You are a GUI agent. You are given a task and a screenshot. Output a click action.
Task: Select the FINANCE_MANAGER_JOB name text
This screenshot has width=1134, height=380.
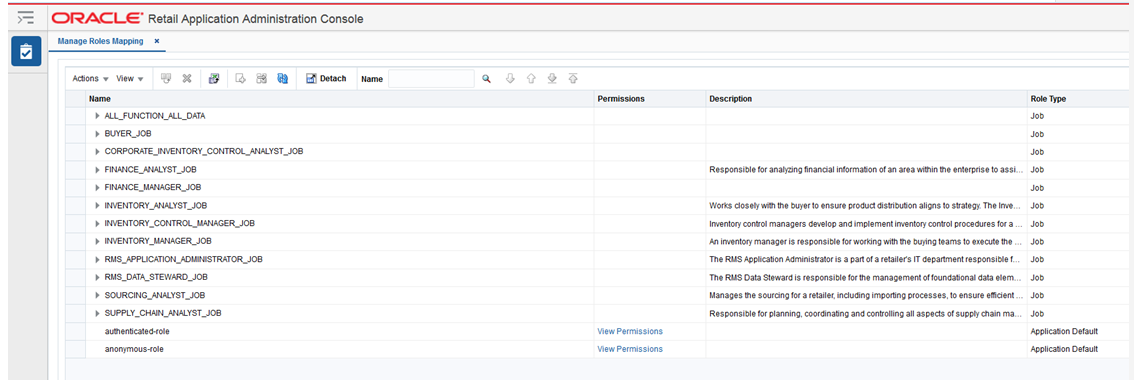(x=153, y=187)
